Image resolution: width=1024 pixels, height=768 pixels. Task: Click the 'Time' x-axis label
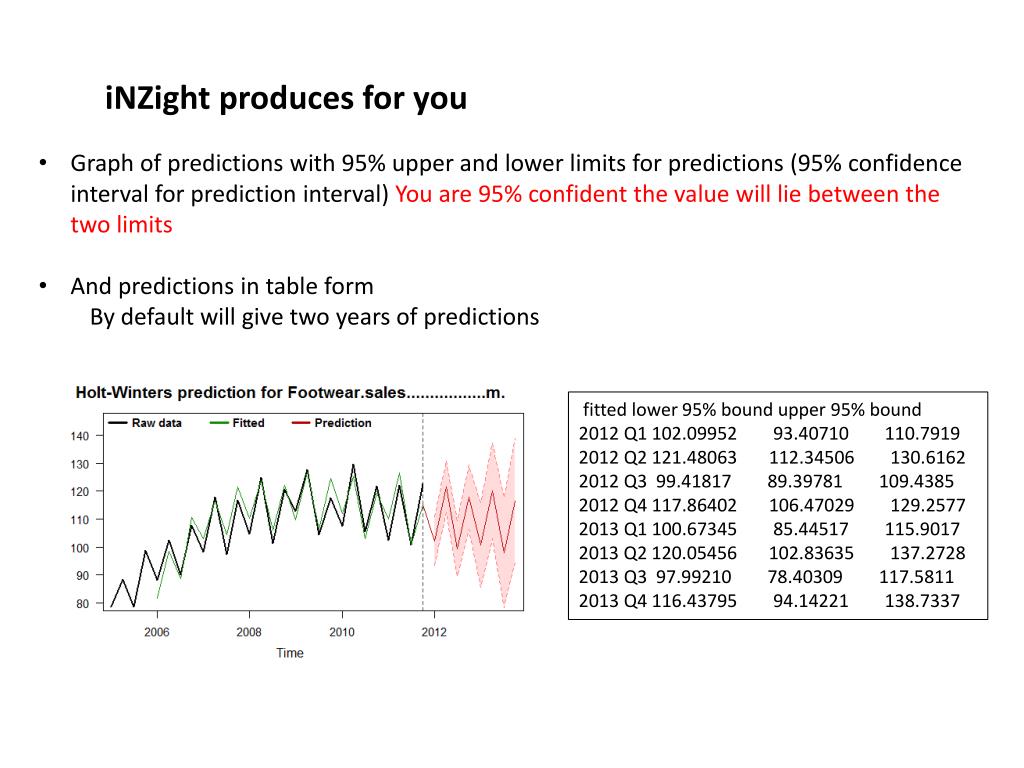click(x=290, y=652)
